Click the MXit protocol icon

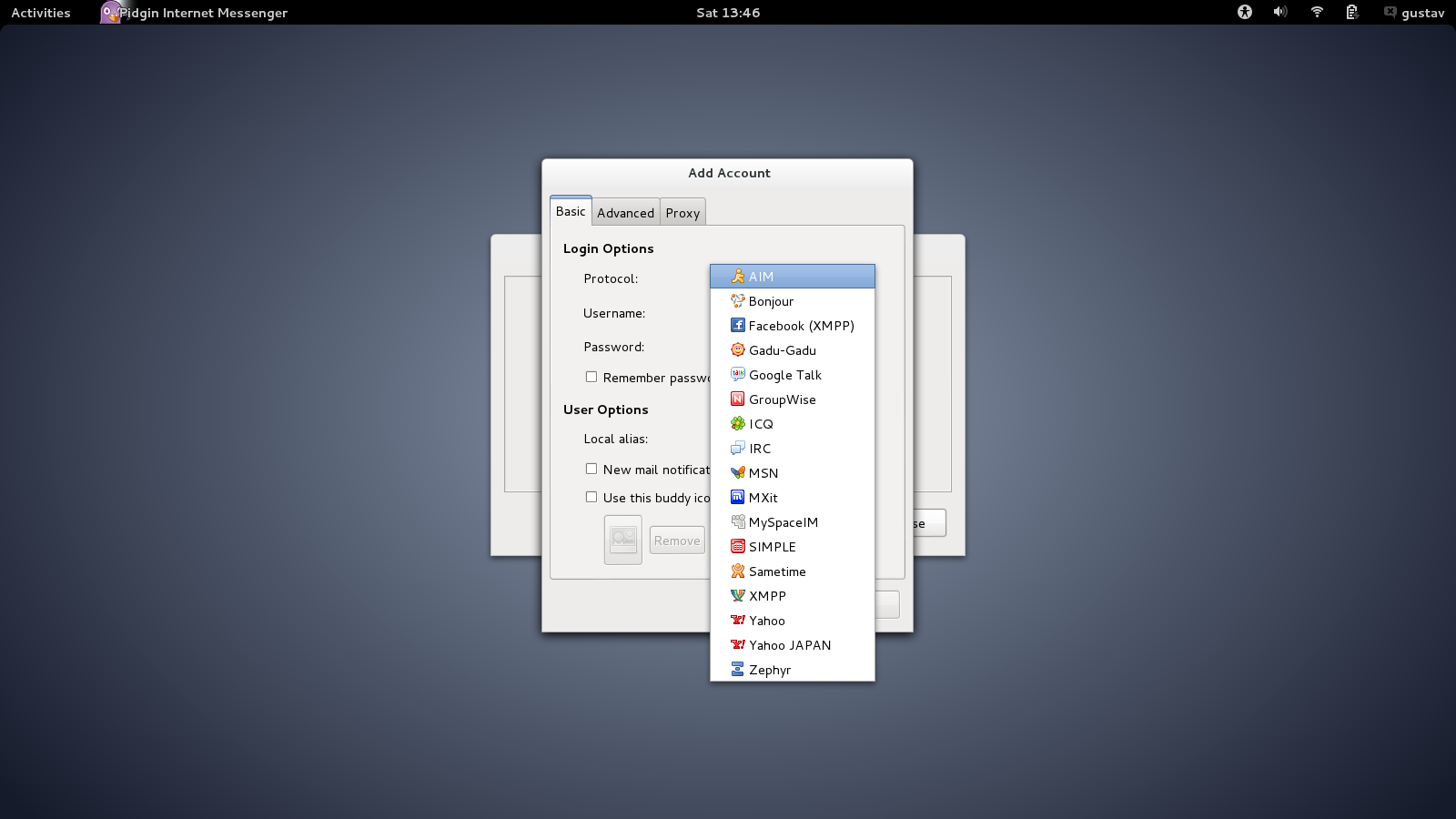click(x=738, y=497)
